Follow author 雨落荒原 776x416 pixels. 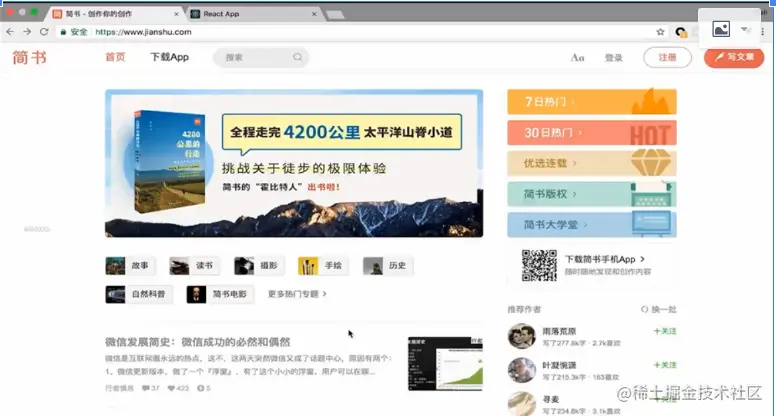tap(665, 331)
